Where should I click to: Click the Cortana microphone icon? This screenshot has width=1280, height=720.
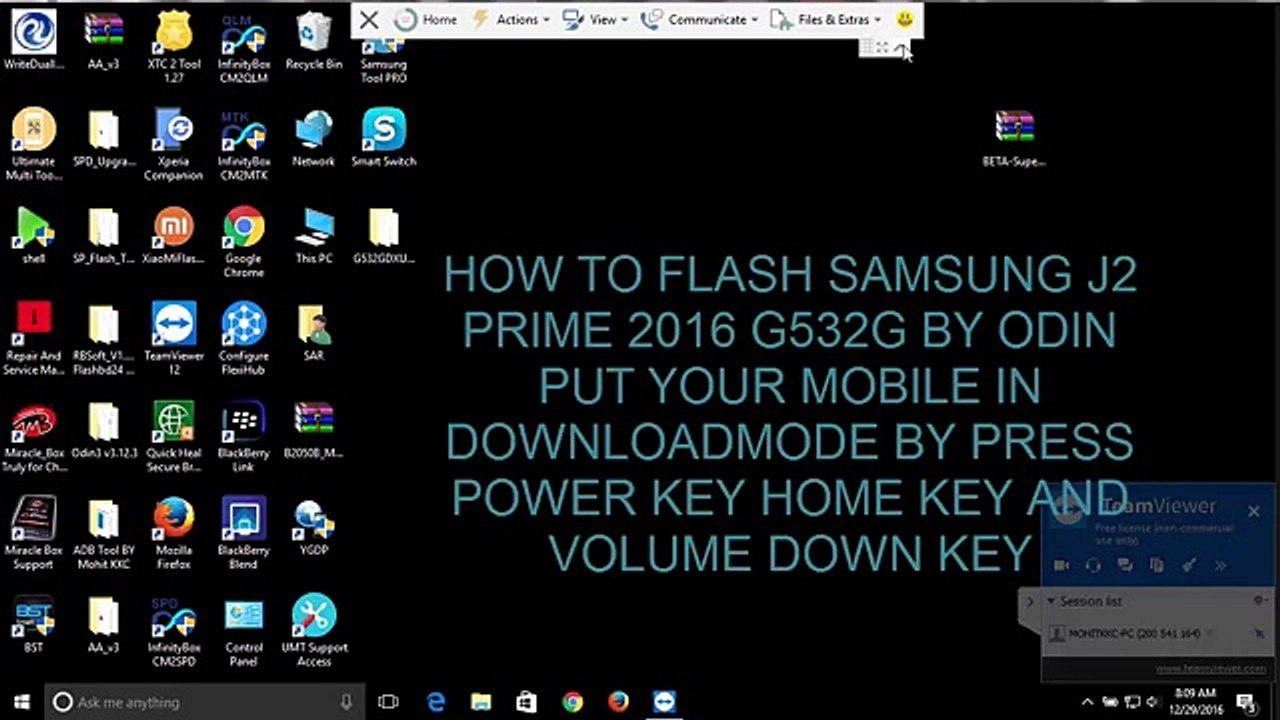tap(346, 702)
